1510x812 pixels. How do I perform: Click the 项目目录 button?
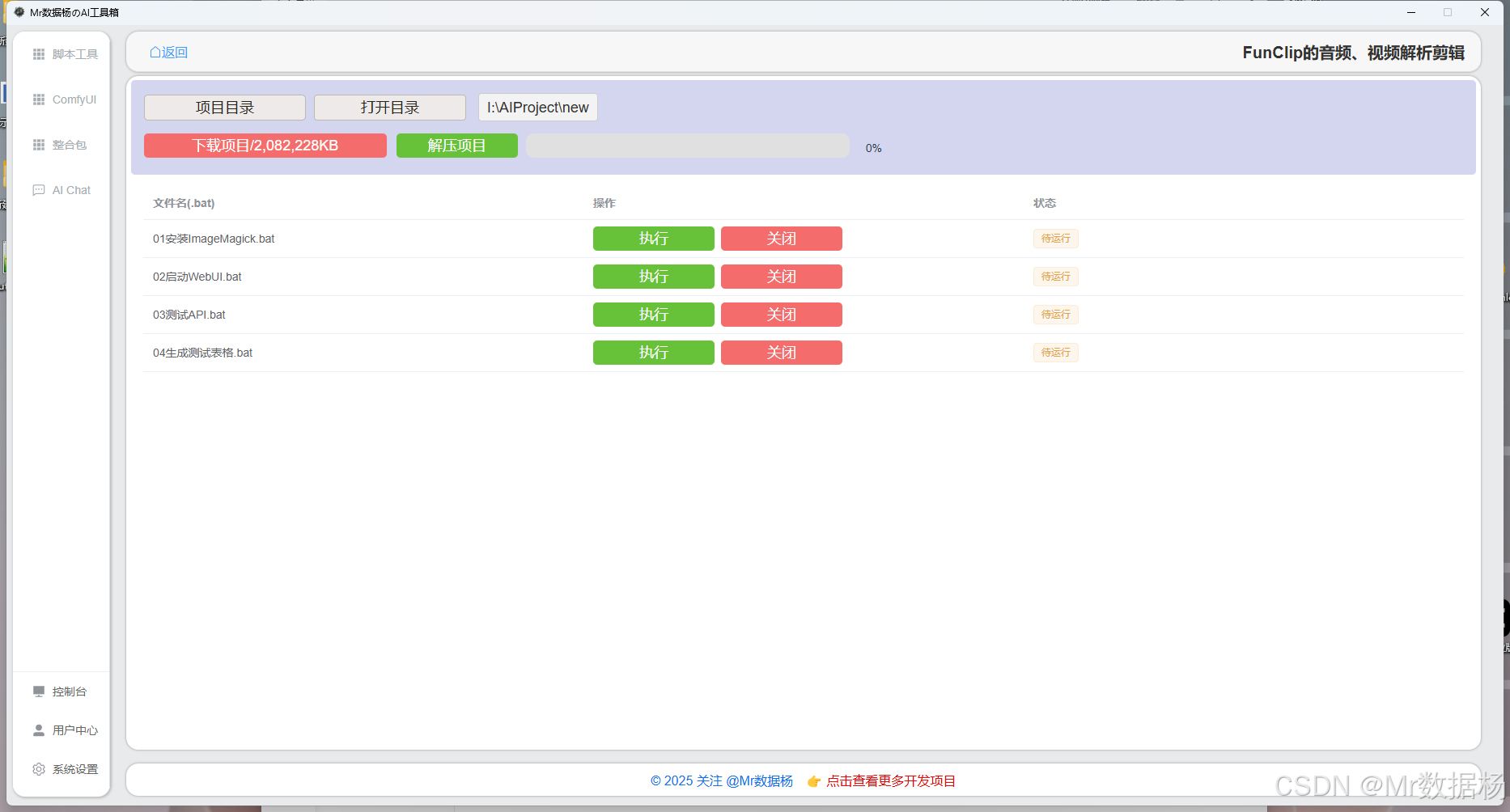point(225,108)
